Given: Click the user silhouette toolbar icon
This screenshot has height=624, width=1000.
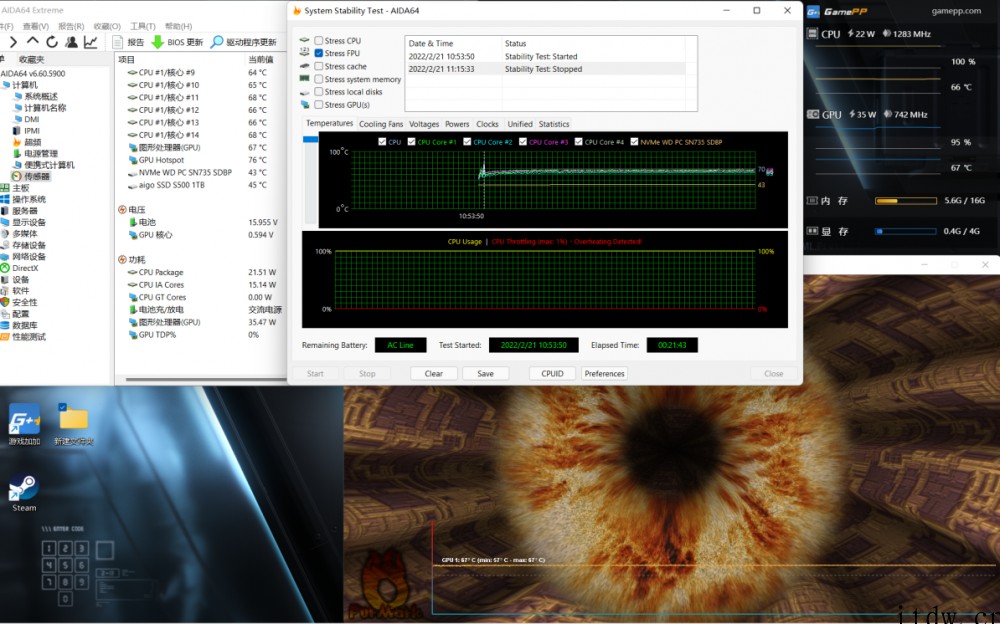Looking at the screenshot, I should (x=71, y=42).
